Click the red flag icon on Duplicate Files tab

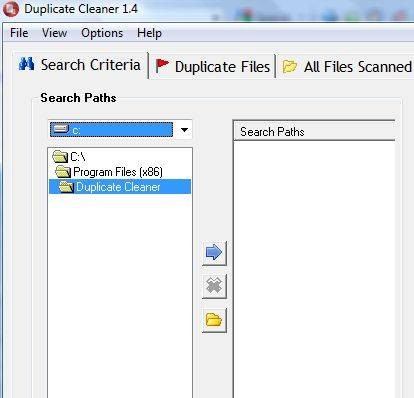162,66
